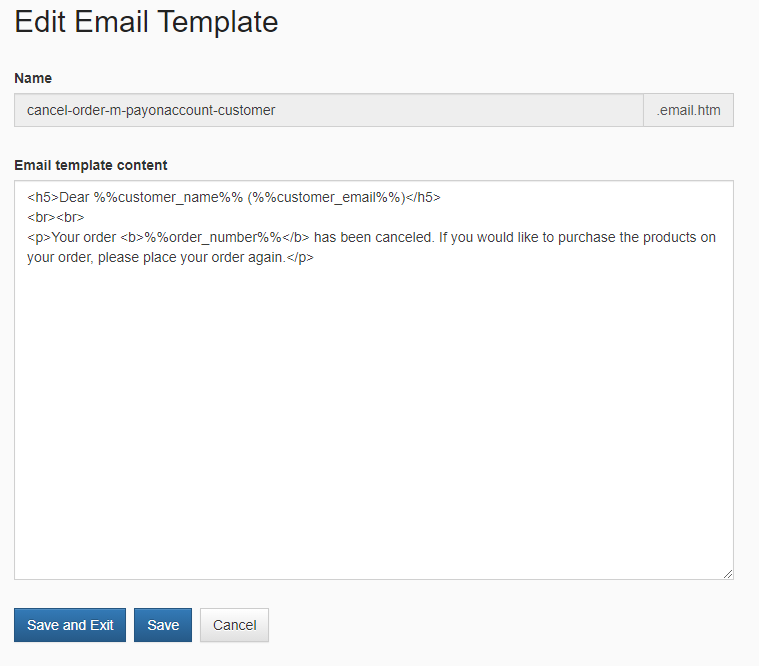Click the Email template content label
Screen dimensions: 759x666
point(91,165)
